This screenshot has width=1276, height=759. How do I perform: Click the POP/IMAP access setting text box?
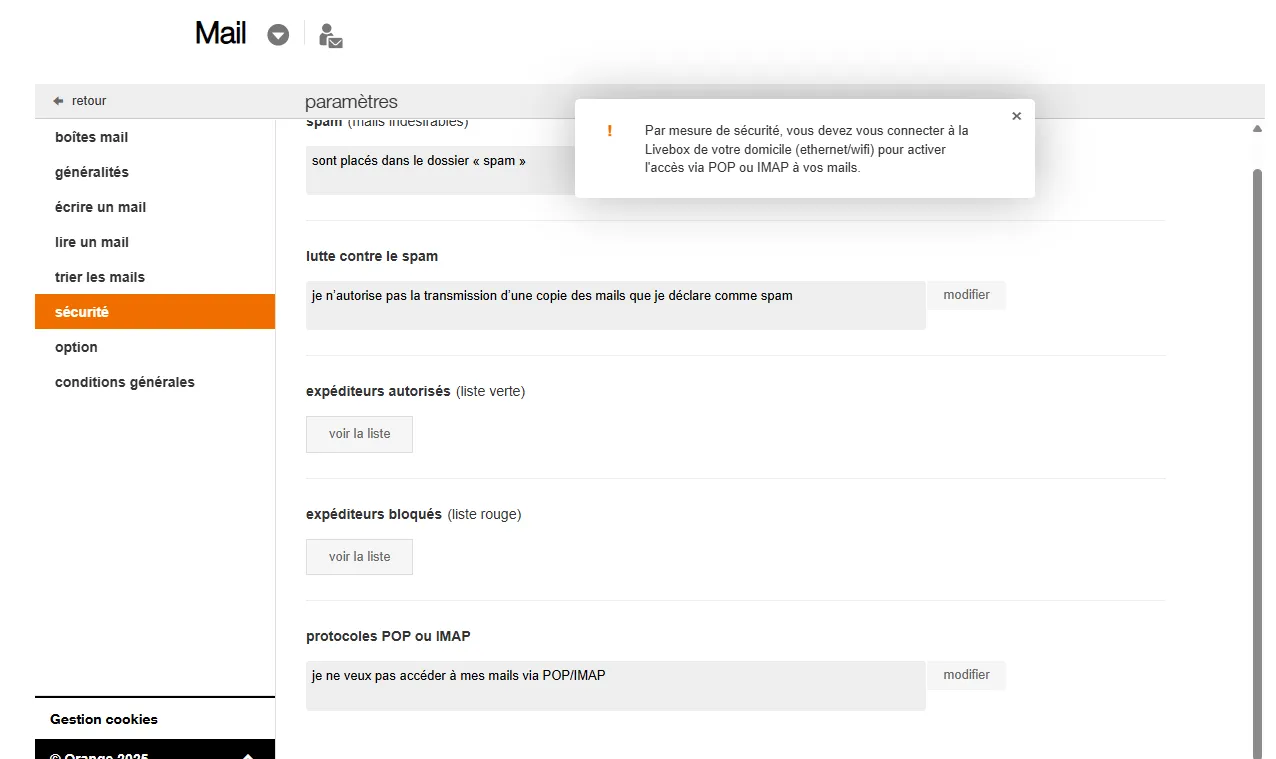(x=615, y=685)
